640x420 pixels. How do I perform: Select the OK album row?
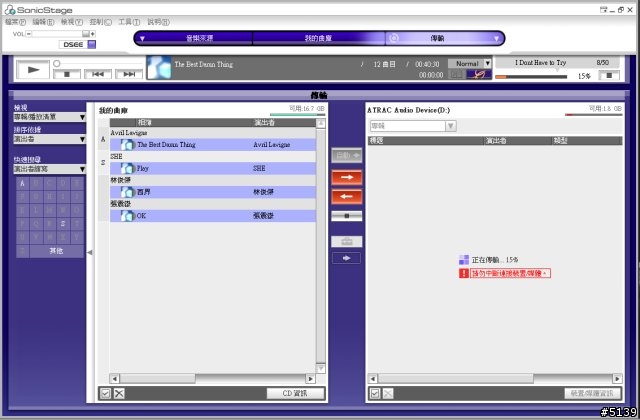(x=213, y=216)
